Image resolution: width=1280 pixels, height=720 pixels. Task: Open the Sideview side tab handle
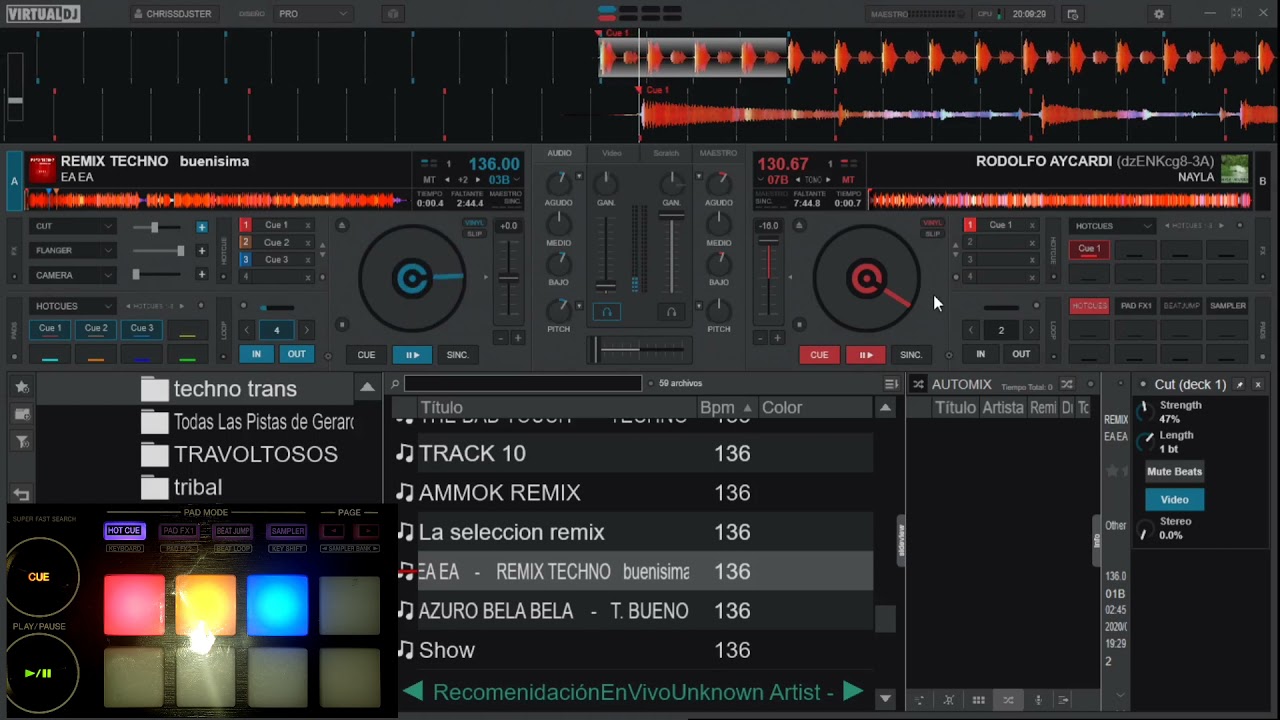pyautogui.click(x=901, y=540)
